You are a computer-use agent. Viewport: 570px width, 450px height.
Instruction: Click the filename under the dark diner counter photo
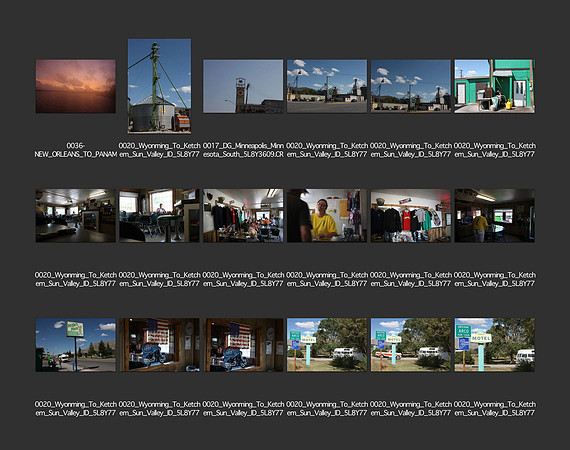pyautogui.click(x=76, y=279)
